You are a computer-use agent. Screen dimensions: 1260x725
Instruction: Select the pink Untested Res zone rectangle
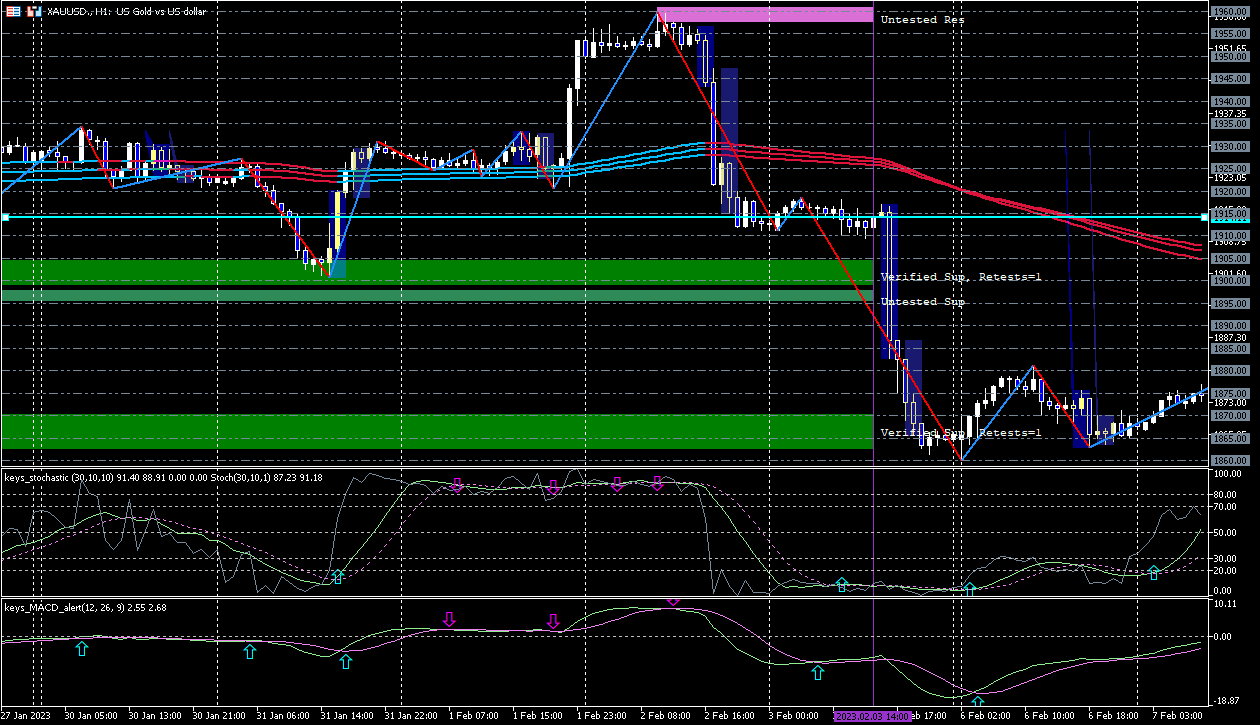[765, 14]
